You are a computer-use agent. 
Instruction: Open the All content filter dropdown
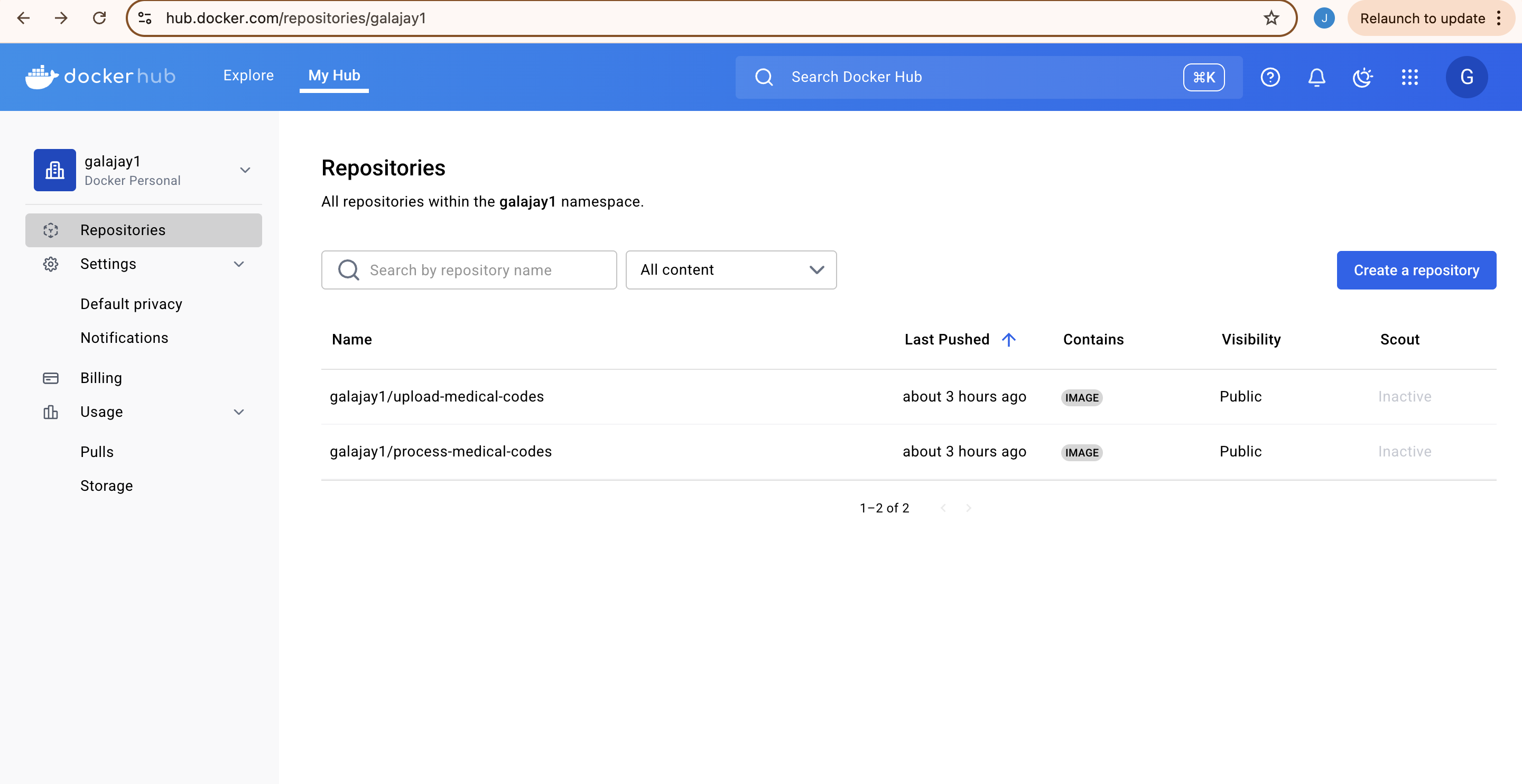click(x=731, y=270)
